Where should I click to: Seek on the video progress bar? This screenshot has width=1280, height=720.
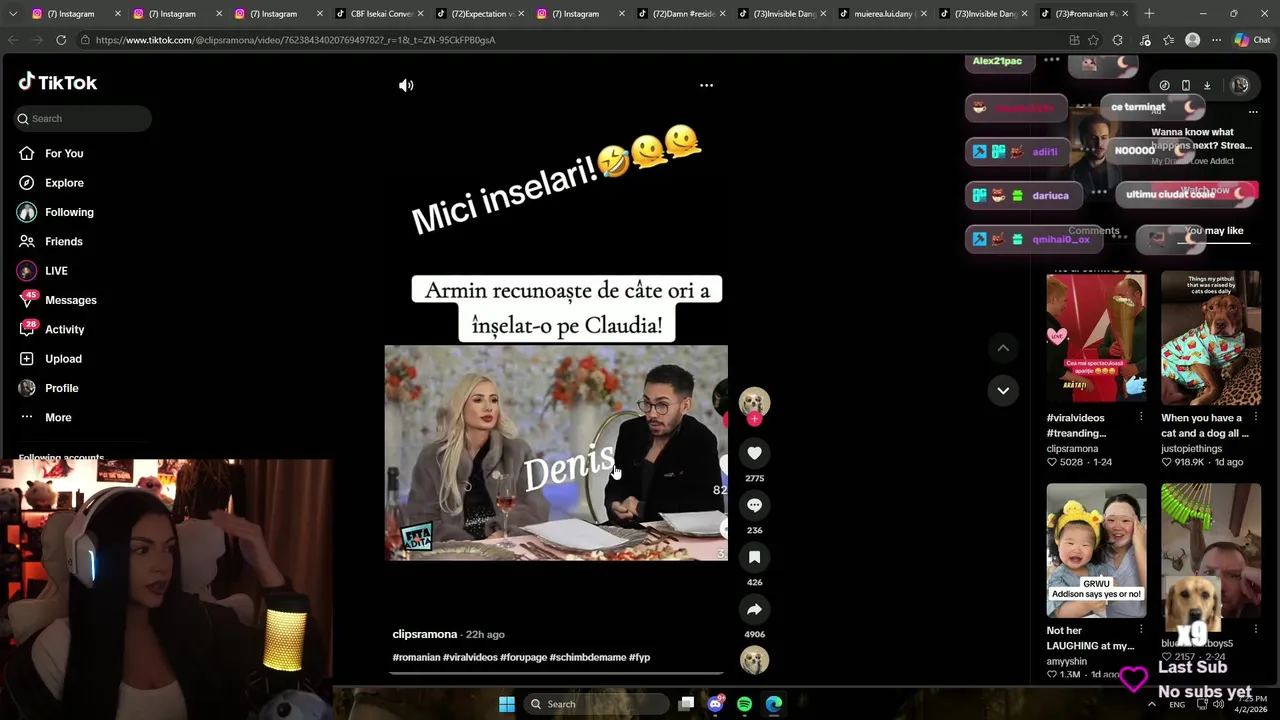pyautogui.click(x=556, y=674)
